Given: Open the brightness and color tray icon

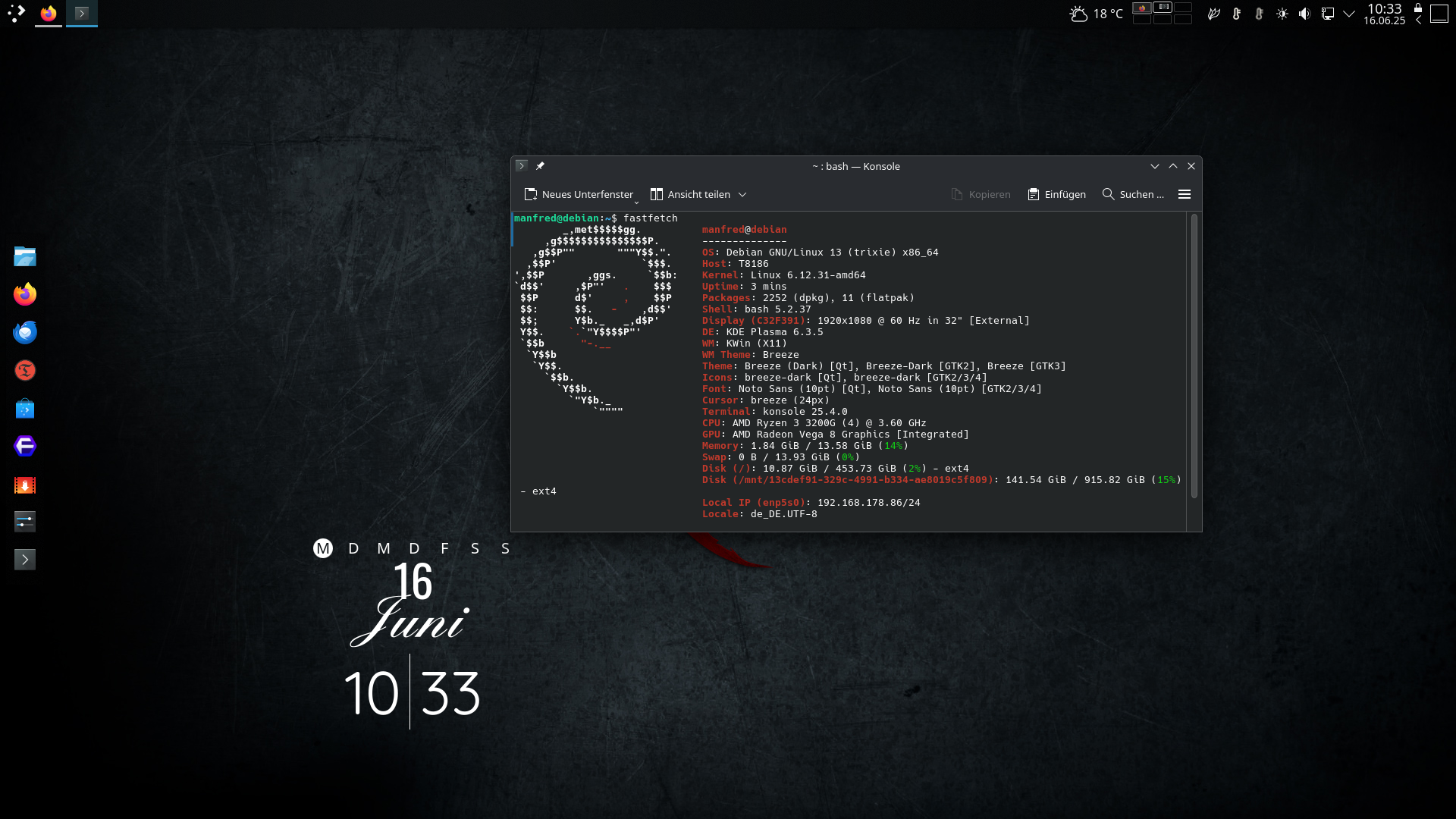Looking at the screenshot, I should (1282, 14).
